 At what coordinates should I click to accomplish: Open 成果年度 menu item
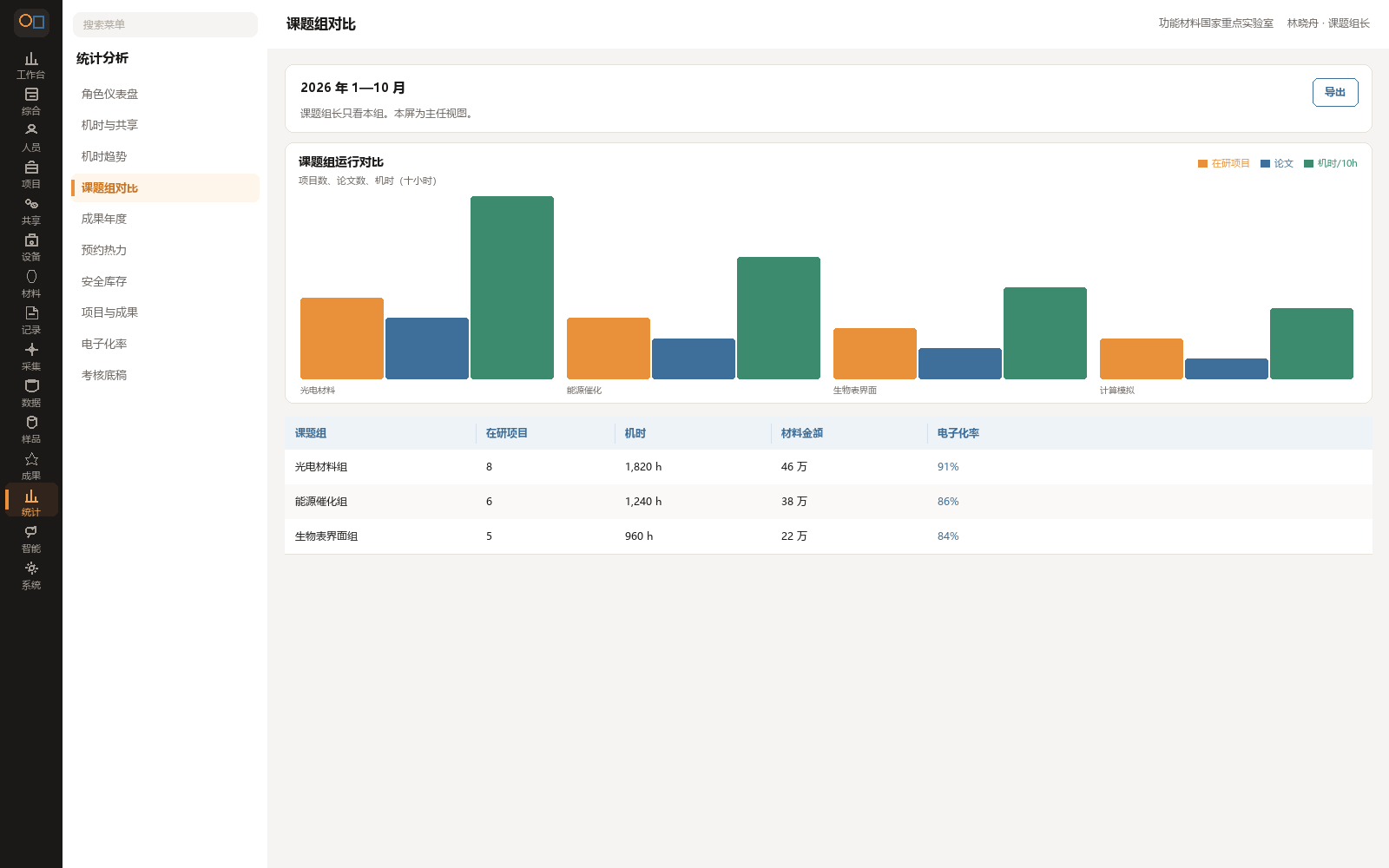click(x=165, y=219)
